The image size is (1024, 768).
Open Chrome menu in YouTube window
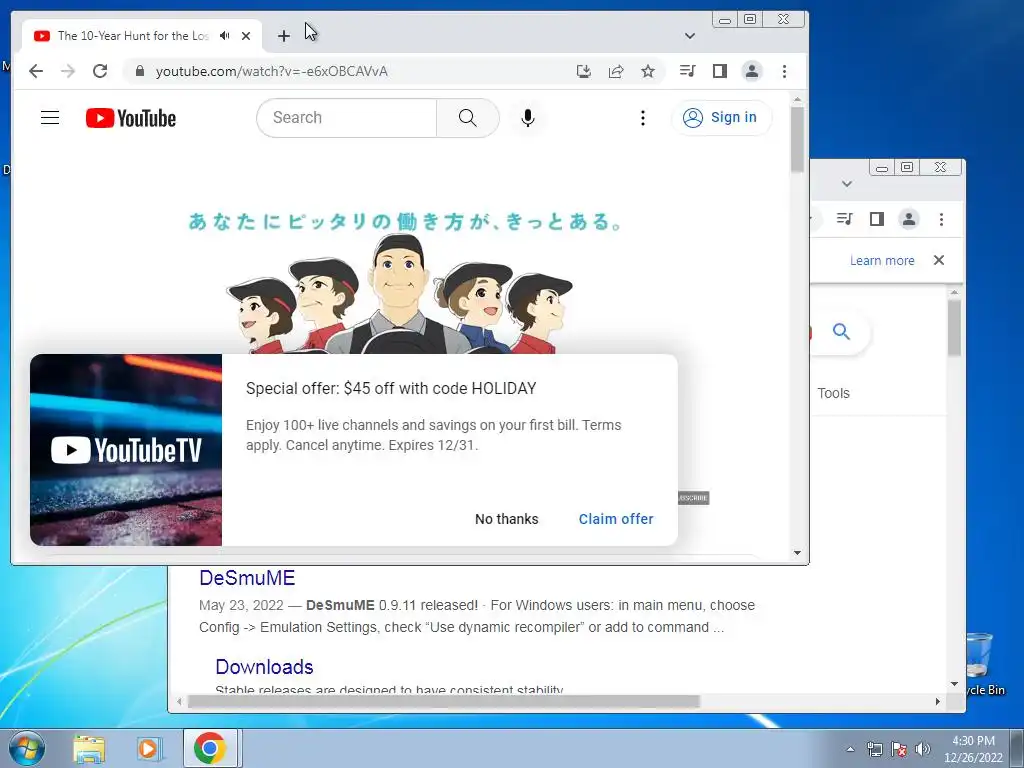784,71
